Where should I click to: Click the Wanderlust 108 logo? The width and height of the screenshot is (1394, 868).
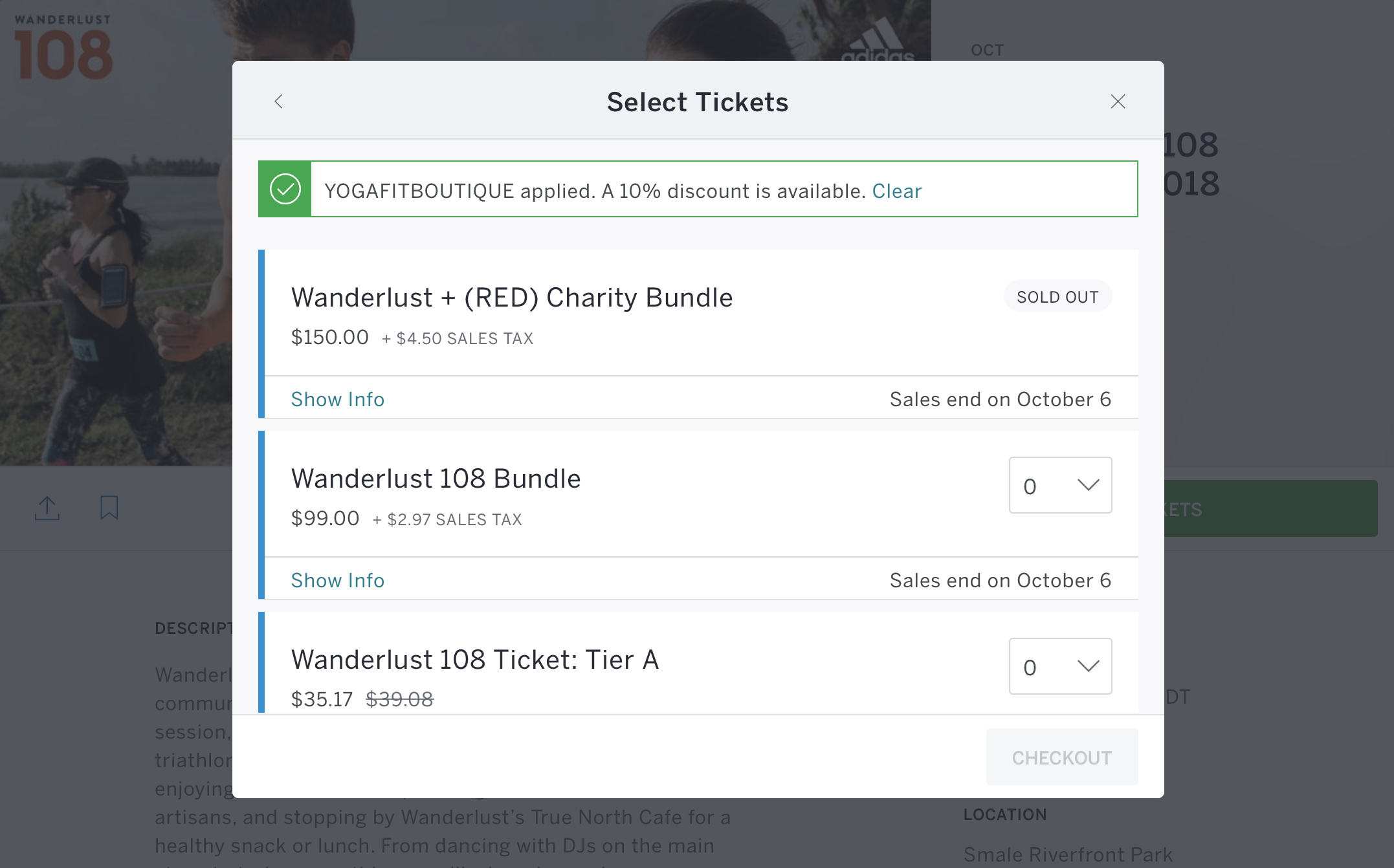click(63, 49)
